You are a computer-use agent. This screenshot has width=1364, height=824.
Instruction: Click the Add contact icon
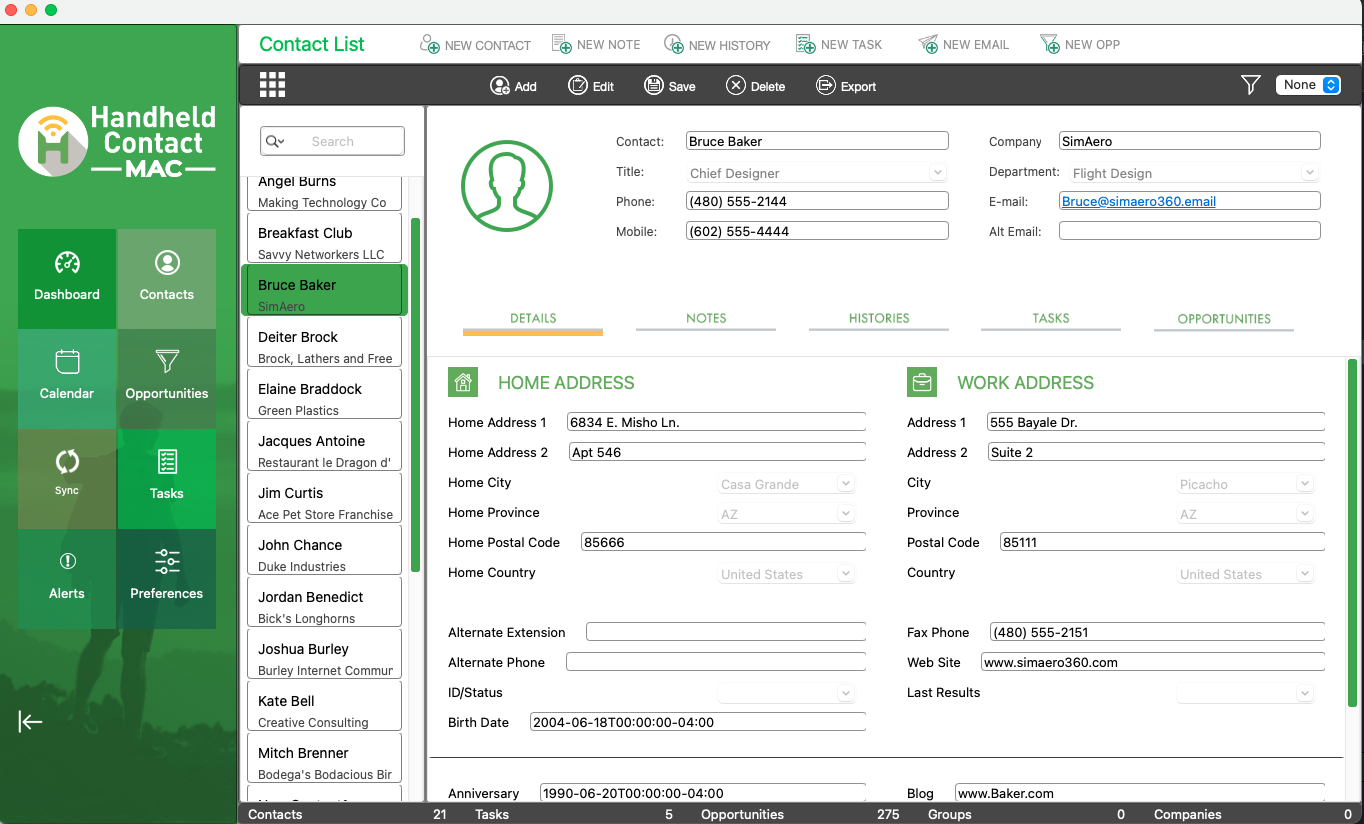point(500,86)
